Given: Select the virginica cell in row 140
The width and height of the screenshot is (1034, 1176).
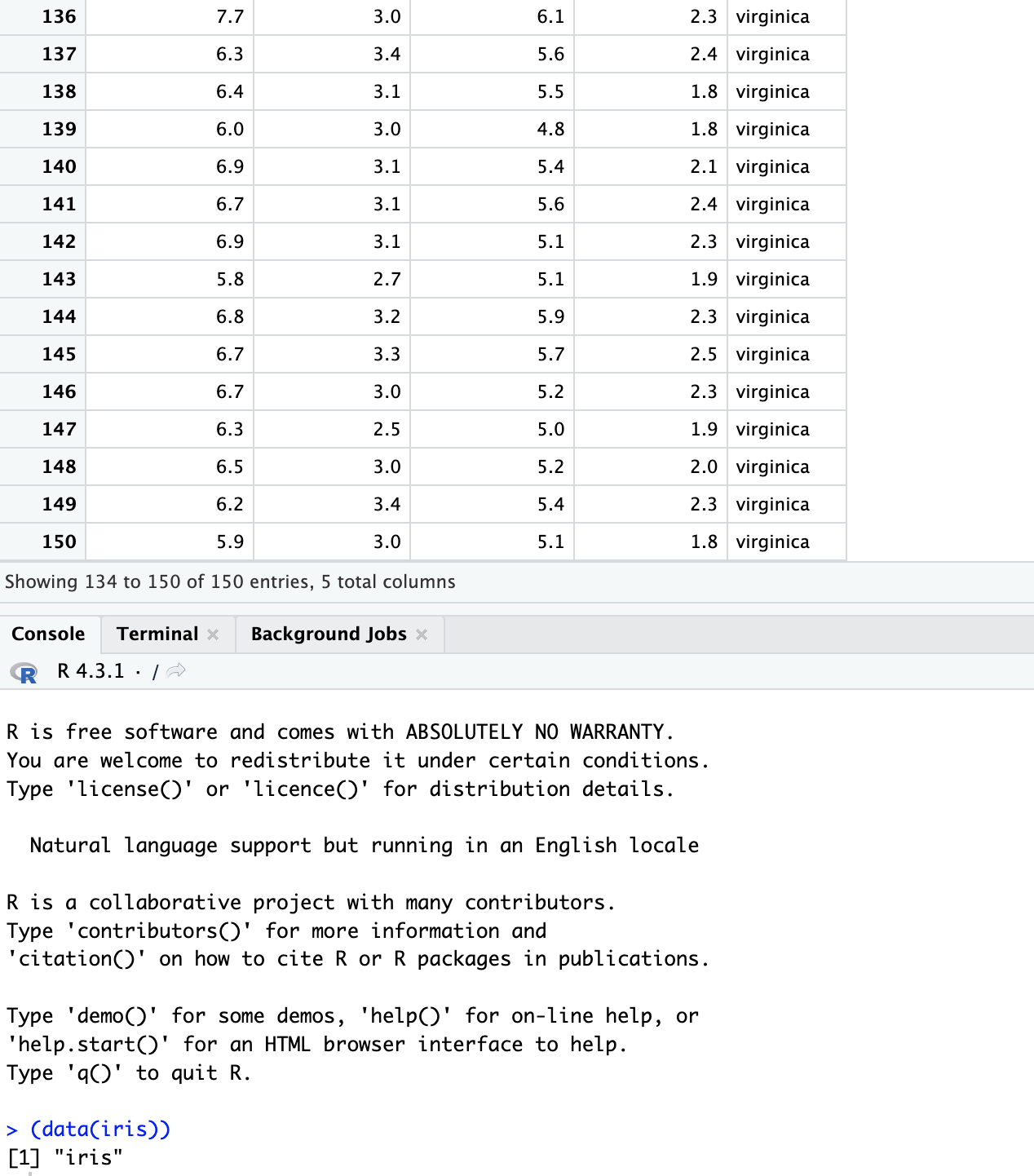Looking at the screenshot, I should (x=772, y=166).
